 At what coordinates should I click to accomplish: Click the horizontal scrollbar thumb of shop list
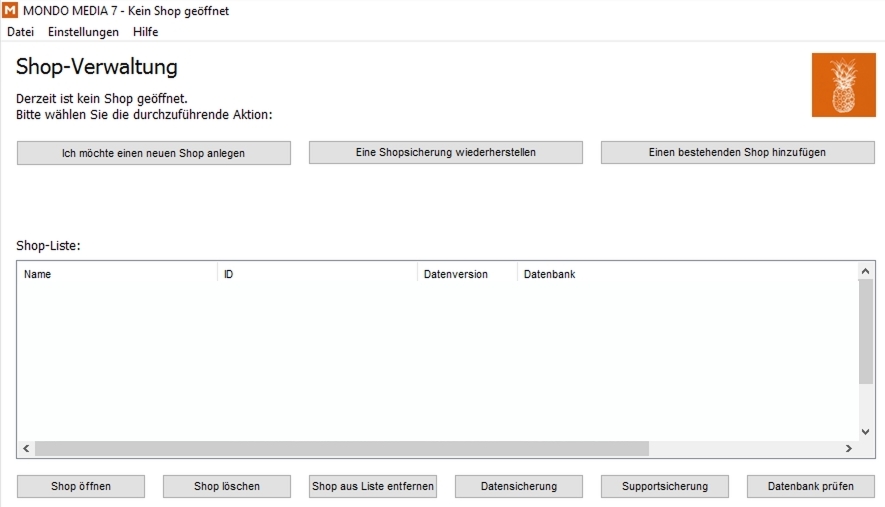click(x=342, y=448)
